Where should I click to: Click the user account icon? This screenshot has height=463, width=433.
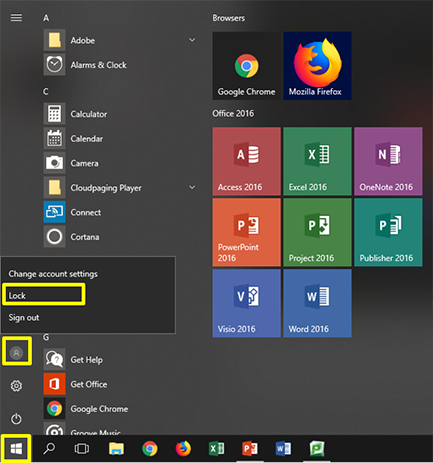point(16,353)
